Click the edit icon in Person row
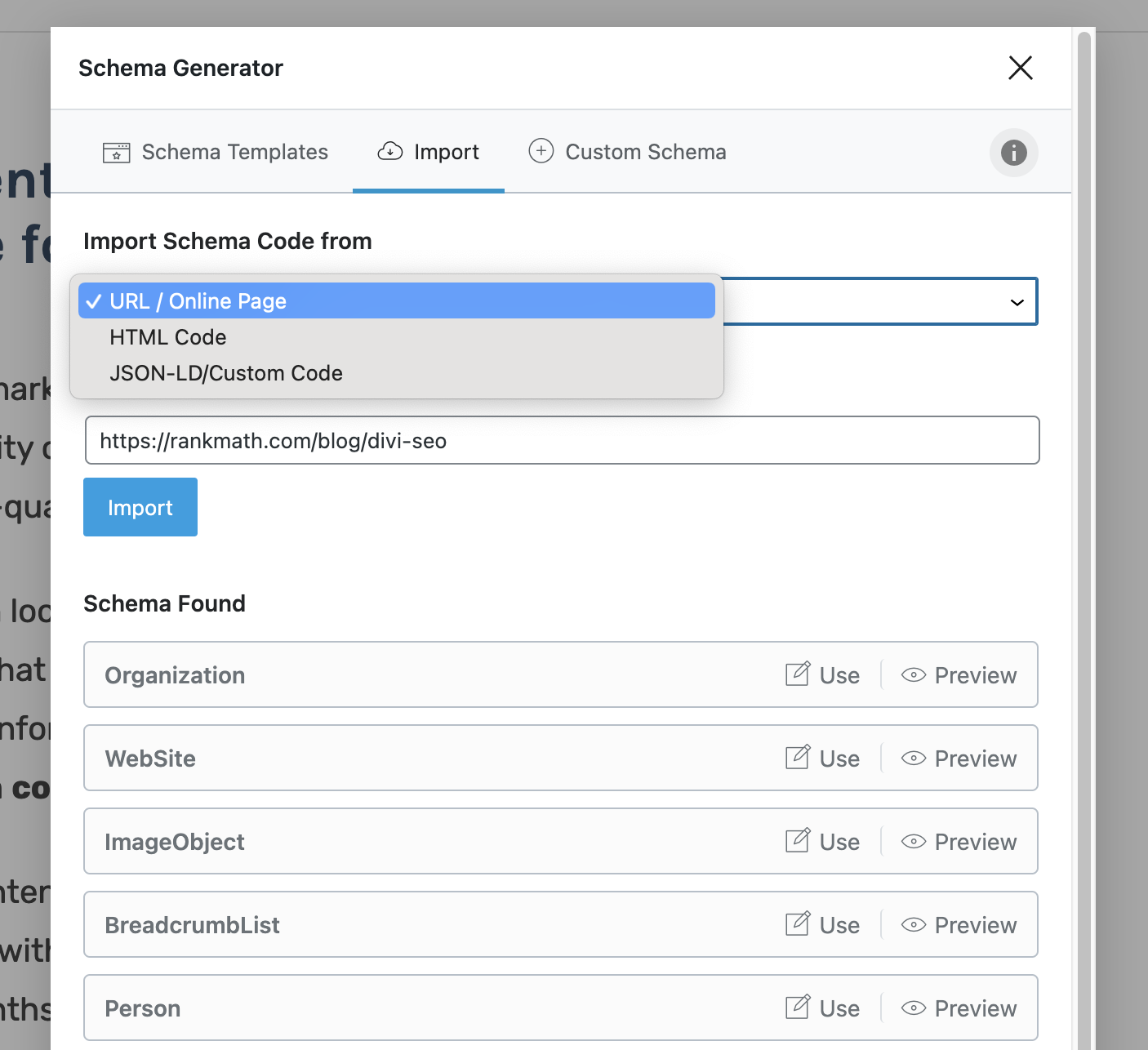 (x=798, y=1007)
